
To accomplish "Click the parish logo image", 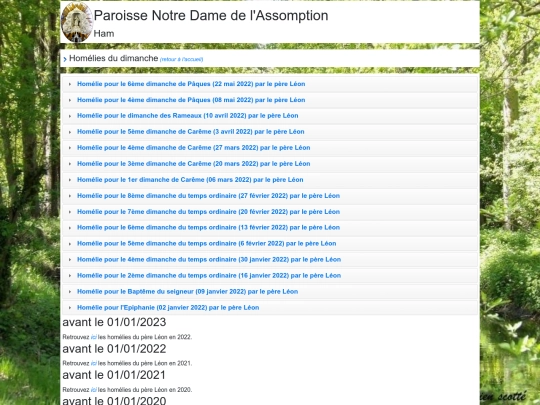I will pos(77,22).
